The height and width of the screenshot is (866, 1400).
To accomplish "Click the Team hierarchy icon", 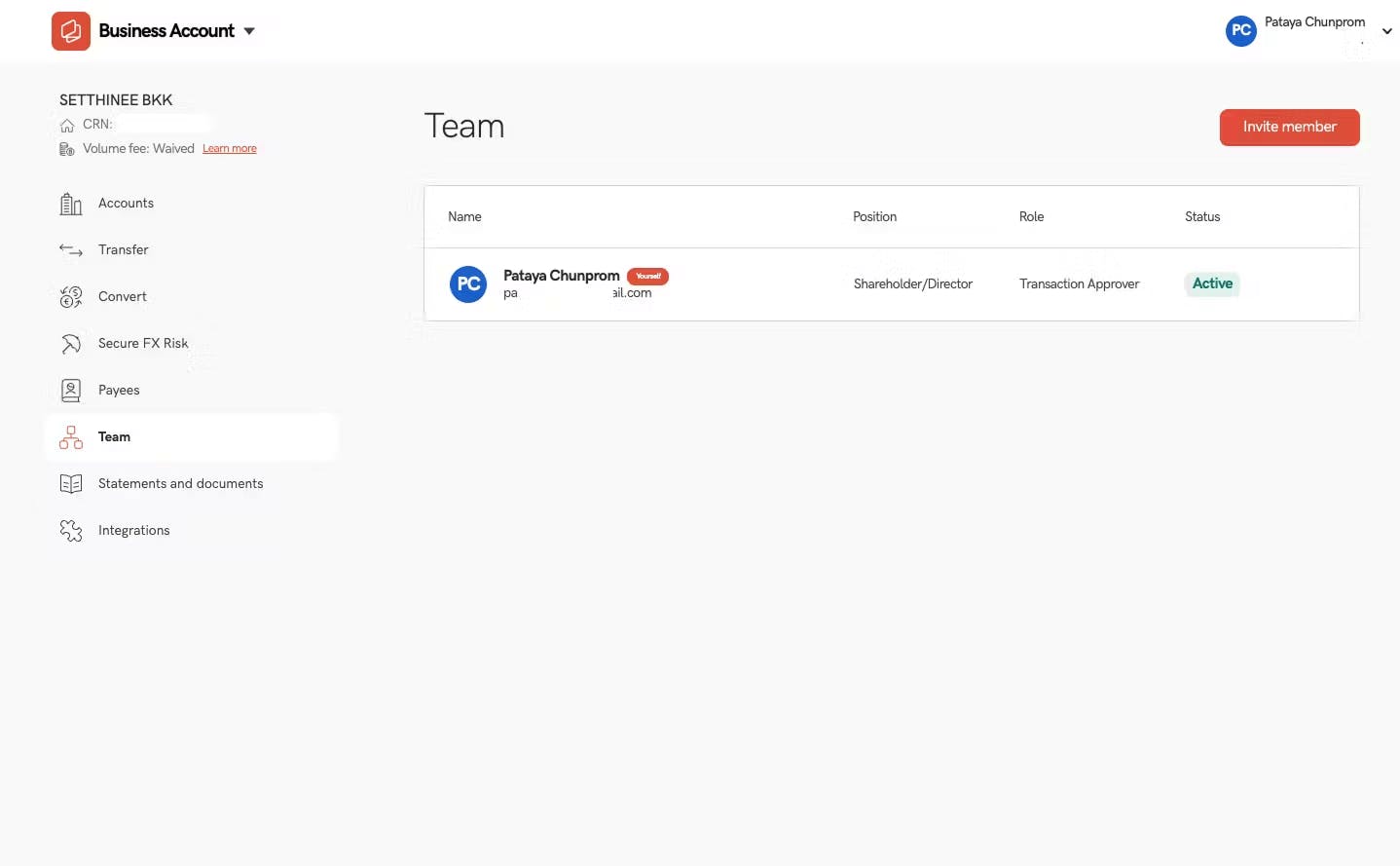I will [71, 437].
